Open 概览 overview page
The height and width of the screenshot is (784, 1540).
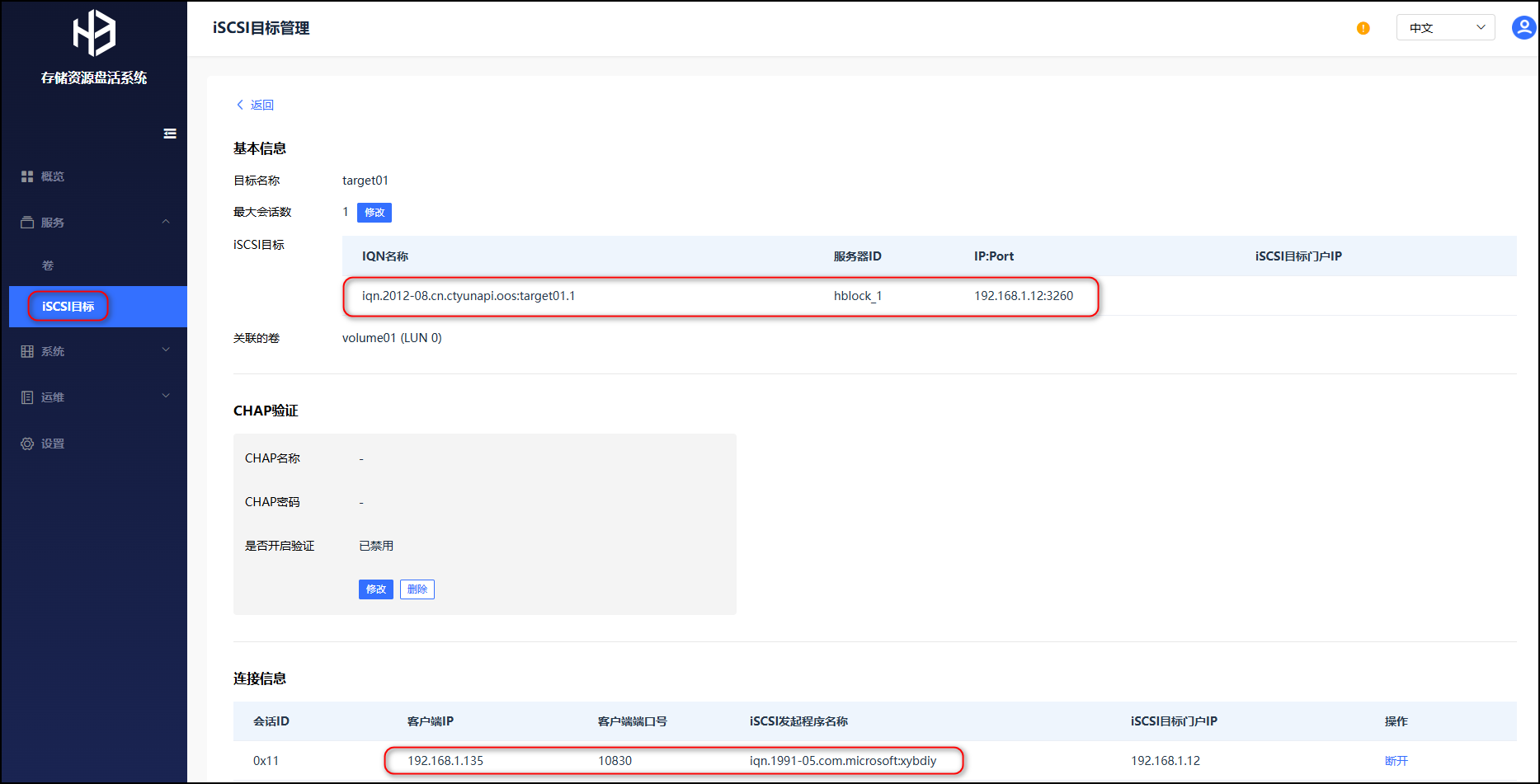pos(53,176)
